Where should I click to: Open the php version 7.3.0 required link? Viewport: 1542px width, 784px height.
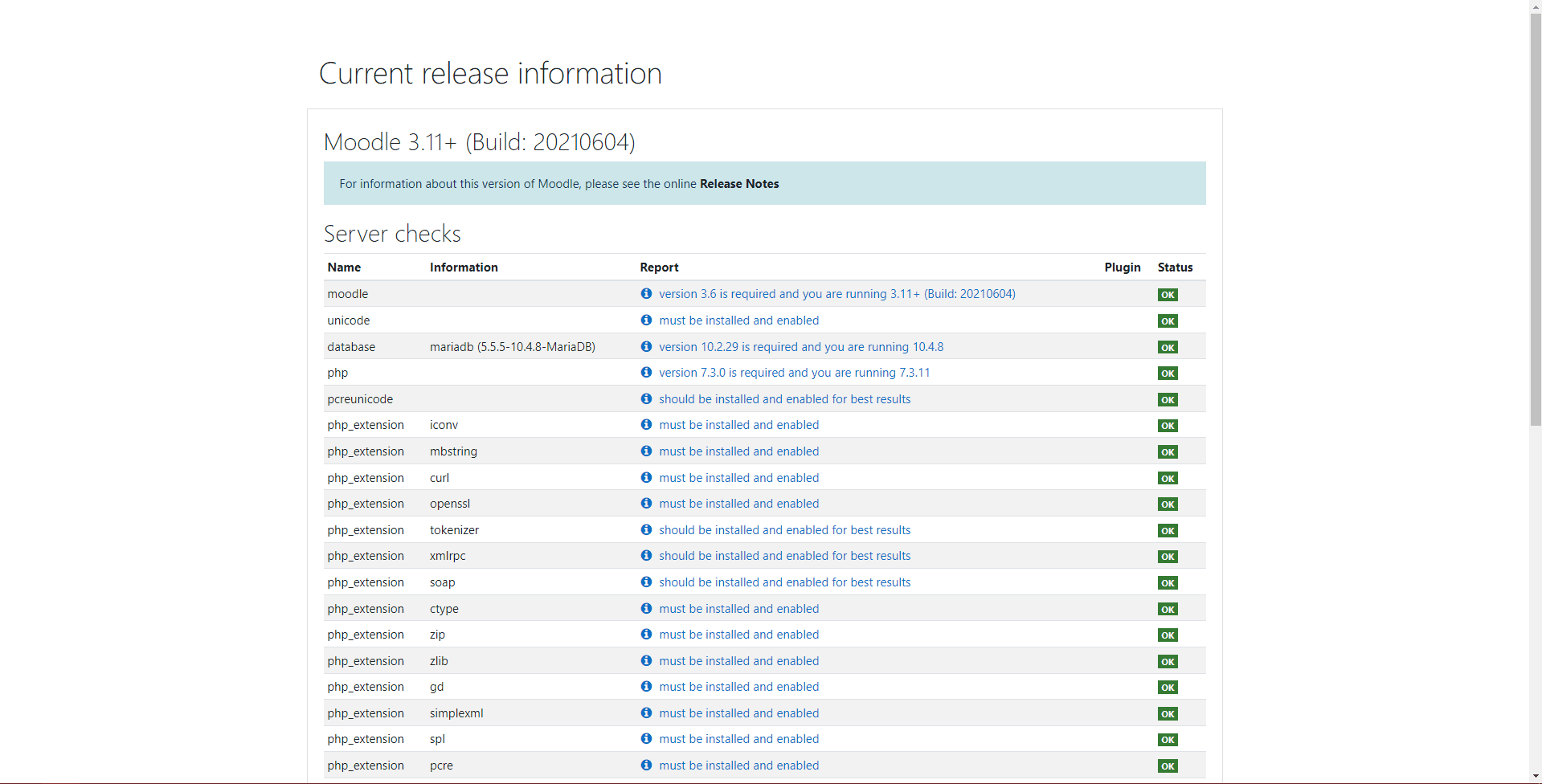[795, 373]
